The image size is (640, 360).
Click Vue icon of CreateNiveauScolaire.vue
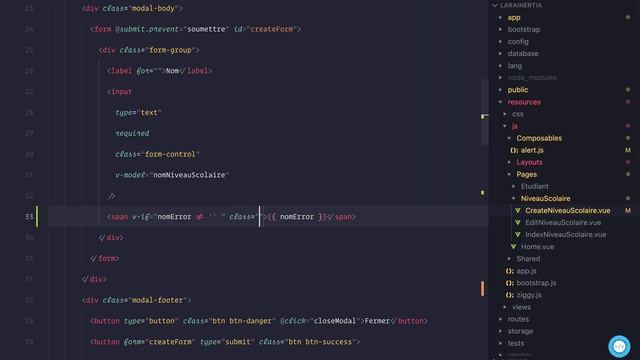[518, 211]
